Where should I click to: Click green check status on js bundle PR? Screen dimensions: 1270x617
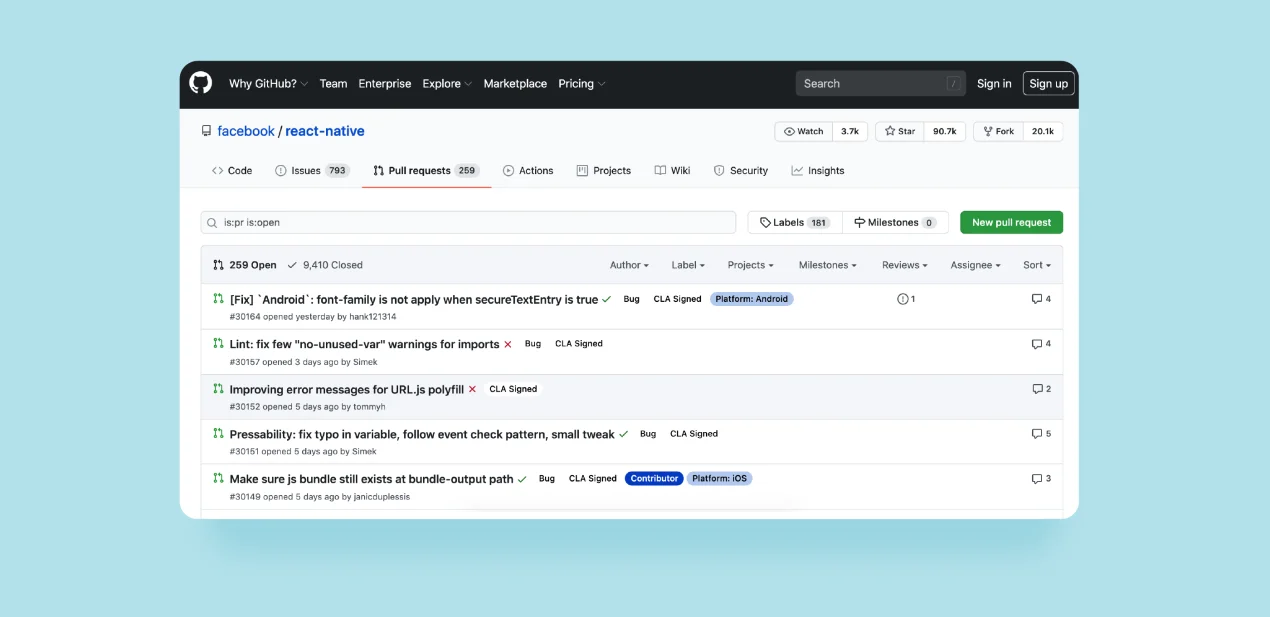pos(522,479)
